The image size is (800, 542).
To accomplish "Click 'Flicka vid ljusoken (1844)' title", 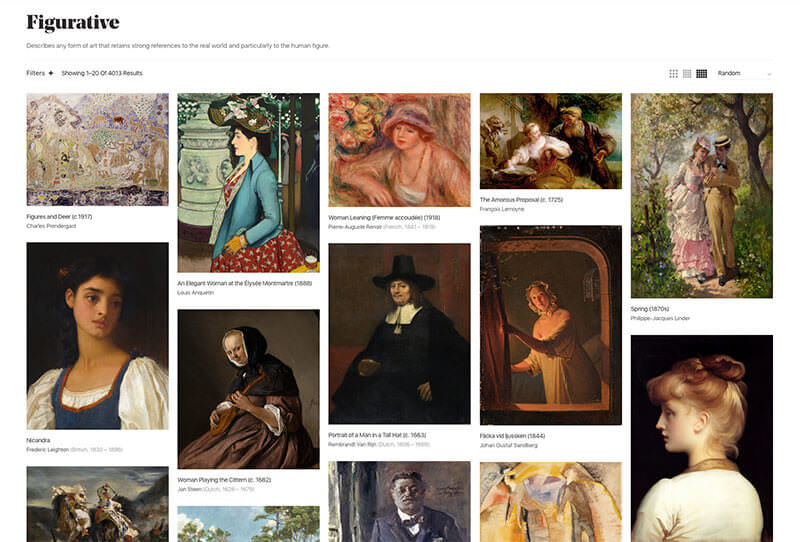I will pyautogui.click(x=512, y=436).
